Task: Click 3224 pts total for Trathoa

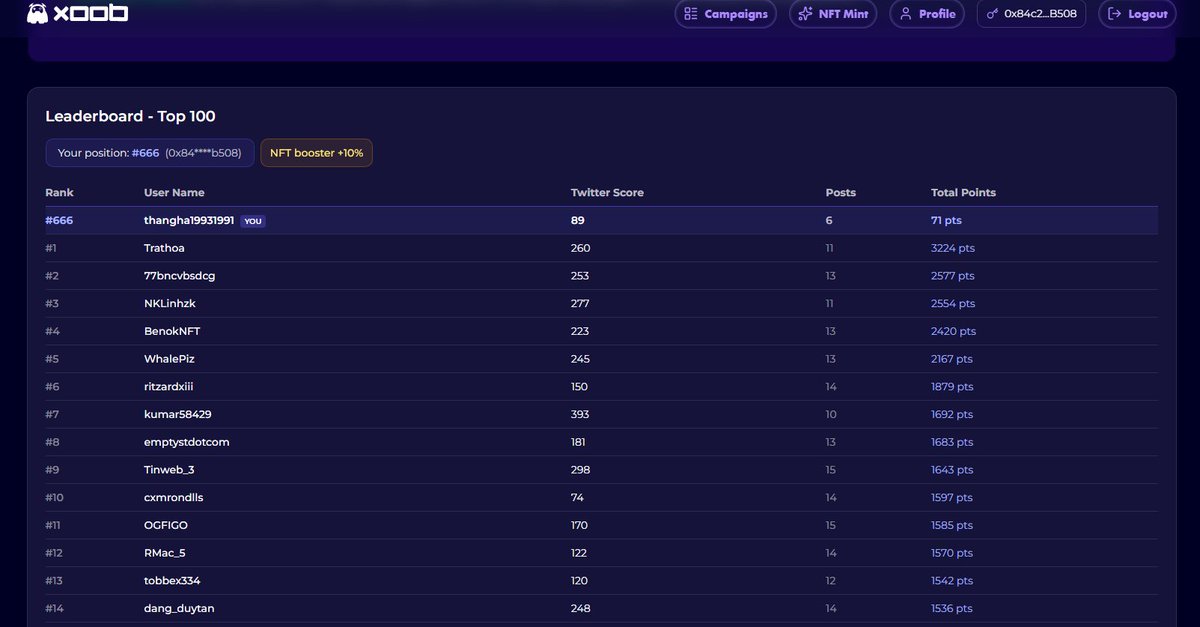Action: tap(952, 248)
